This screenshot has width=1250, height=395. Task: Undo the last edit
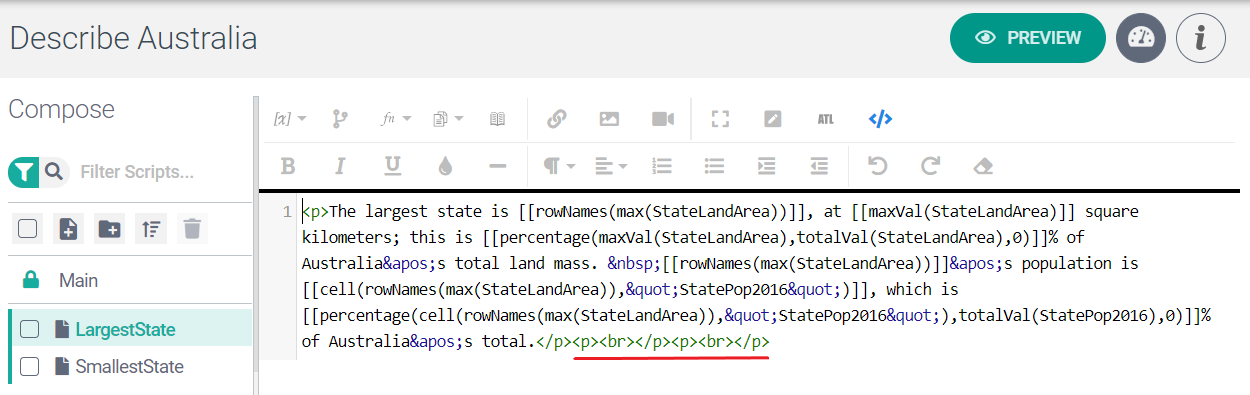click(x=878, y=166)
